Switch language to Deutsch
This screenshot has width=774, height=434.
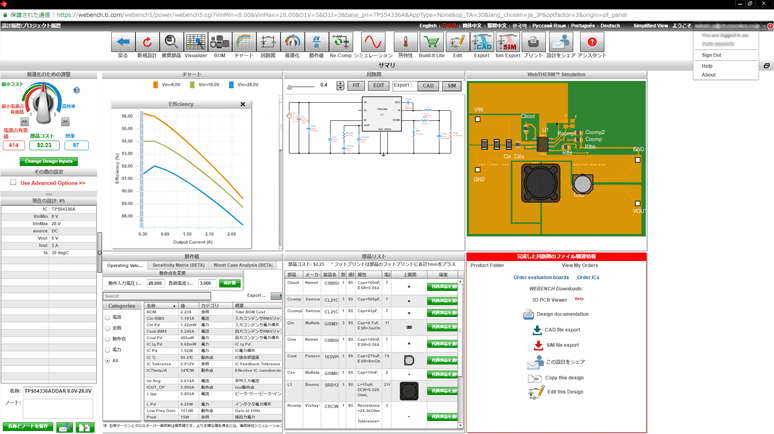point(610,26)
